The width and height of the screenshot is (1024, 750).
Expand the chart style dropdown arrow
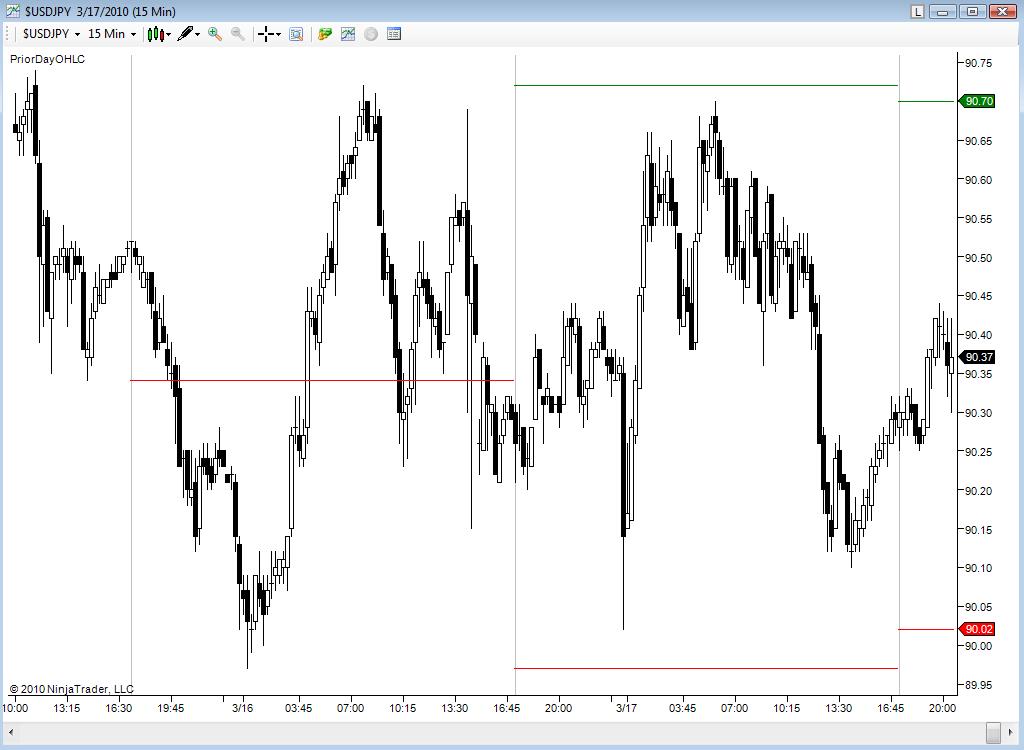[168, 35]
